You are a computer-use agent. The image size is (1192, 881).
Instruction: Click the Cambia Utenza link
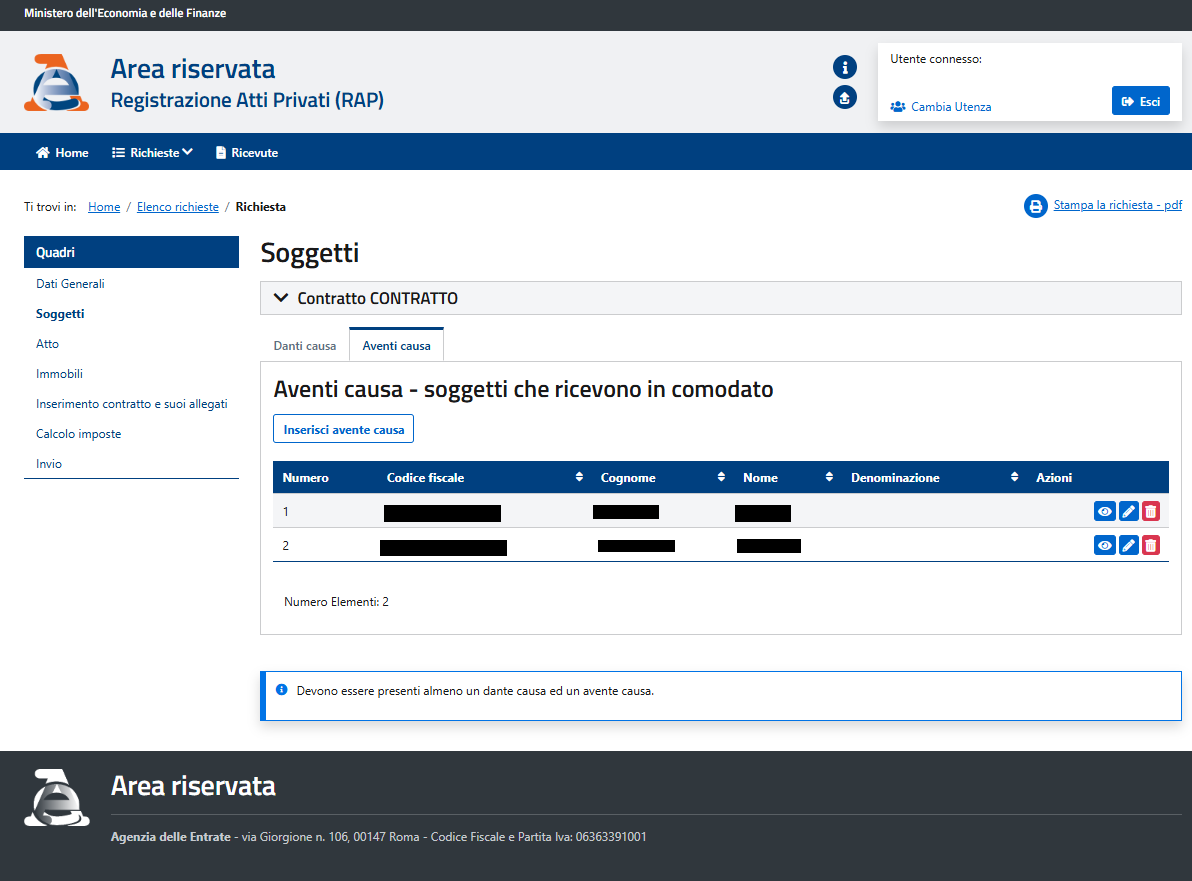point(941,106)
